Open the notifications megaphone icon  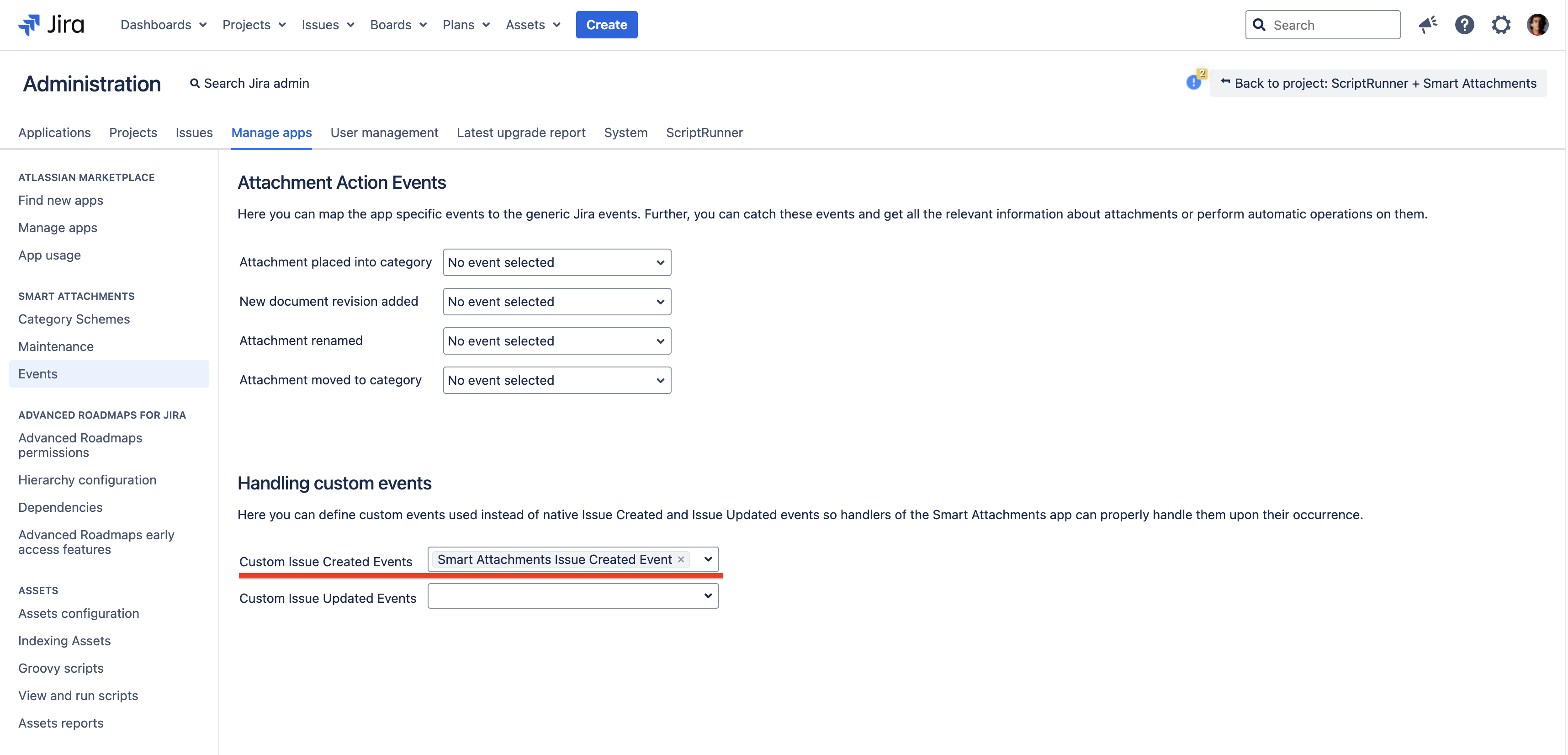[x=1427, y=25]
